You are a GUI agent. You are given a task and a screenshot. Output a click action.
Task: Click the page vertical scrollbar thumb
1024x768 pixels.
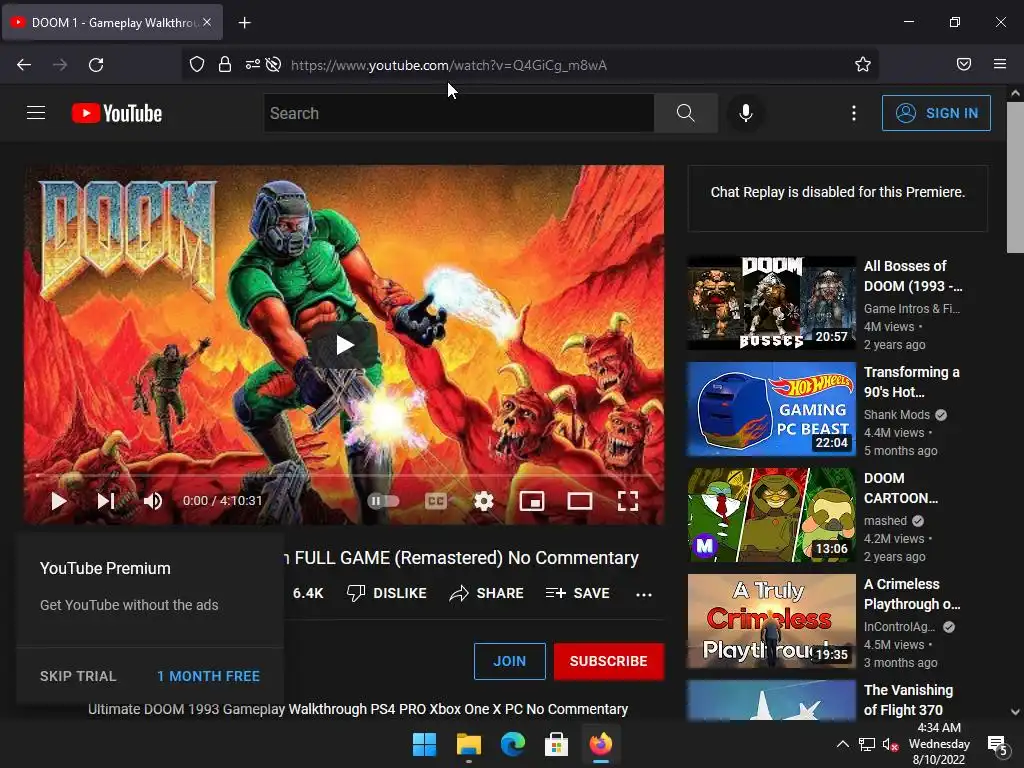pyautogui.click(x=1015, y=176)
